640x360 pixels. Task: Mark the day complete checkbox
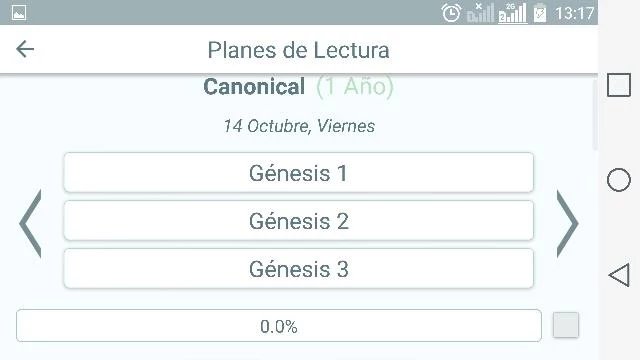(566, 325)
